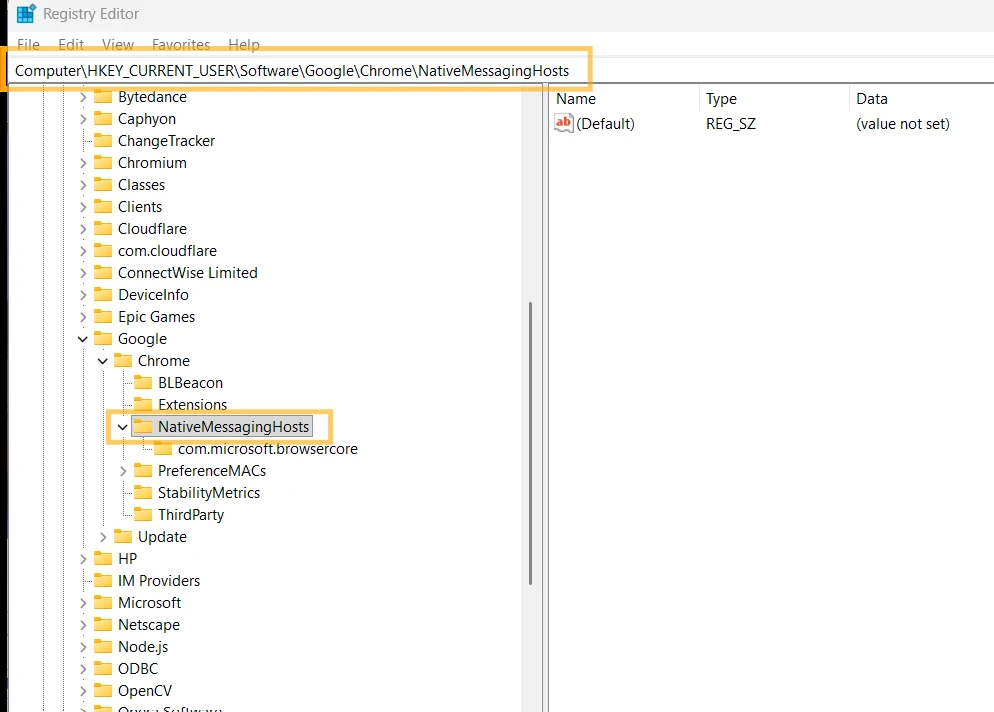Expand the ConnectWise Limited key

tap(83, 273)
